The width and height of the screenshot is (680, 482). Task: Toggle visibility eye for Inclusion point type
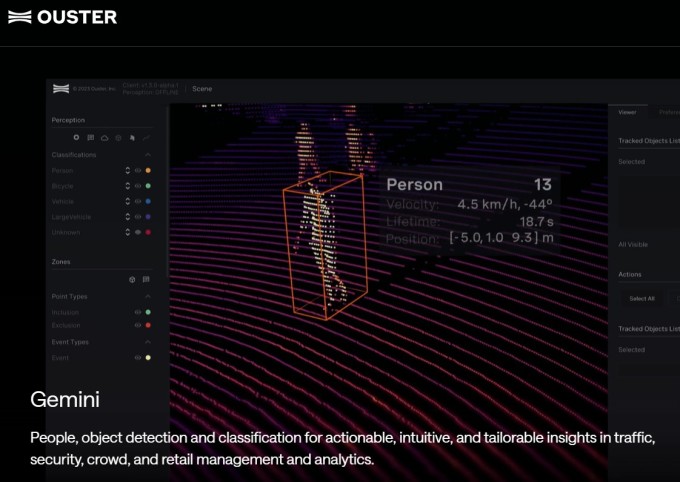pyautogui.click(x=138, y=312)
